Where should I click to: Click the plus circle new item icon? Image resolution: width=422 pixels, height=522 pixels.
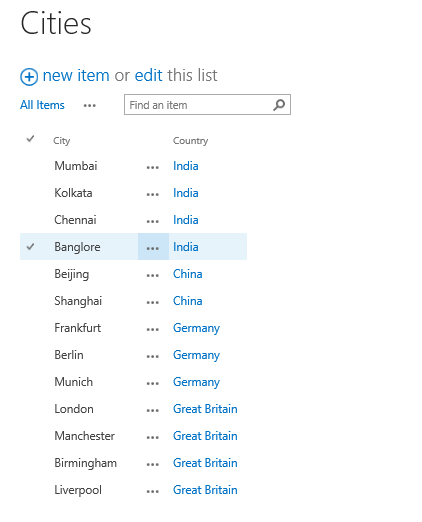29,77
